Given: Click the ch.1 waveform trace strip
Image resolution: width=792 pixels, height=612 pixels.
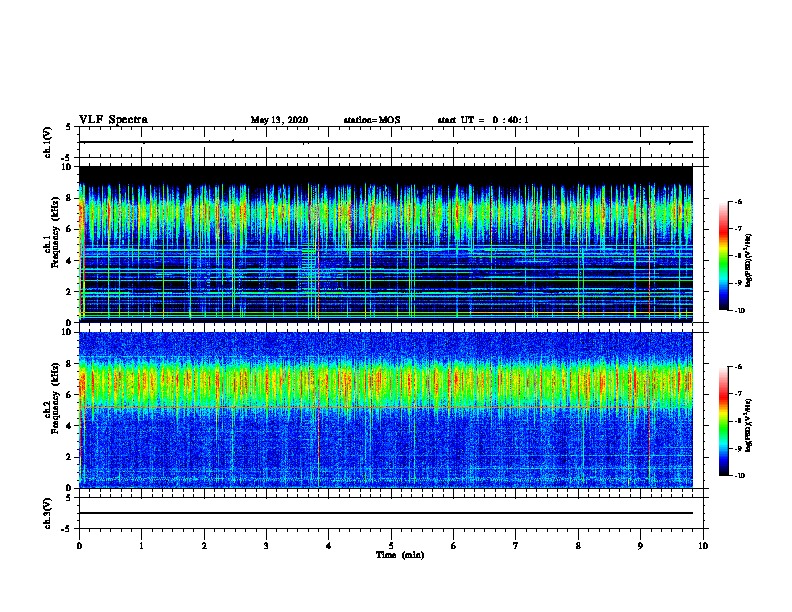Looking at the screenshot, I should tap(386, 142).
